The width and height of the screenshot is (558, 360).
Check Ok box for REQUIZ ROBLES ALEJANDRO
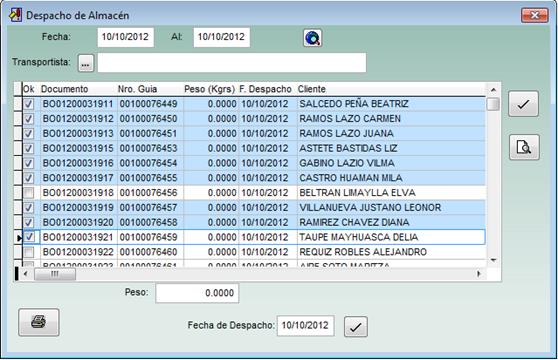(x=29, y=252)
